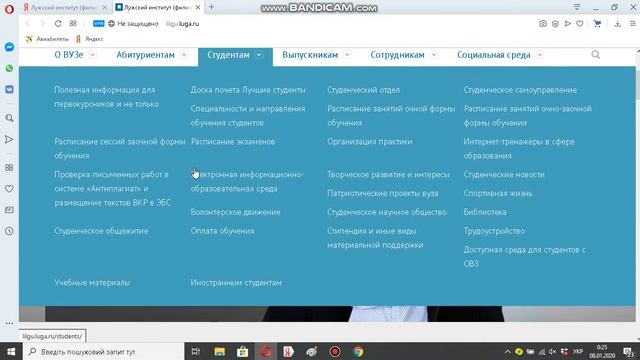This screenshot has height=360, width=640.
Task: Open Социальная среда menu item
Action: [x=493, y=55]
